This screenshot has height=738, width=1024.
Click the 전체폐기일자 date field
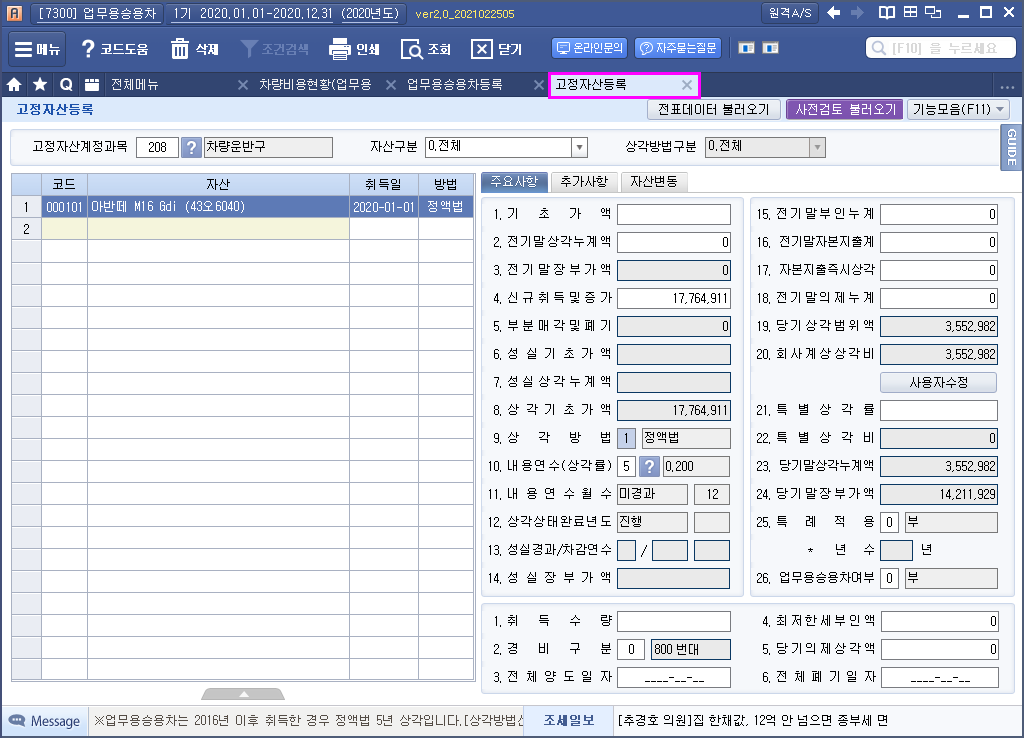click(x=940, y=678)
